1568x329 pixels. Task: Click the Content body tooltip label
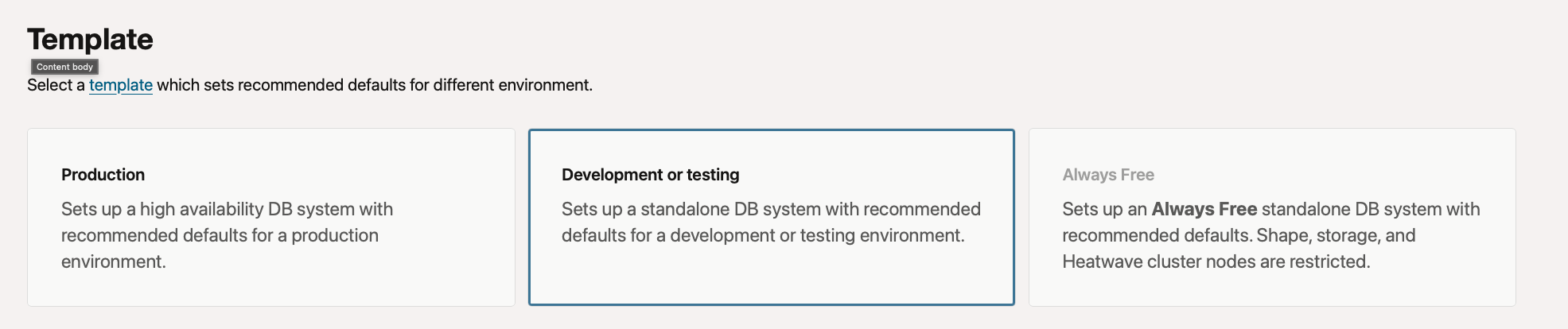click(64, 67)
